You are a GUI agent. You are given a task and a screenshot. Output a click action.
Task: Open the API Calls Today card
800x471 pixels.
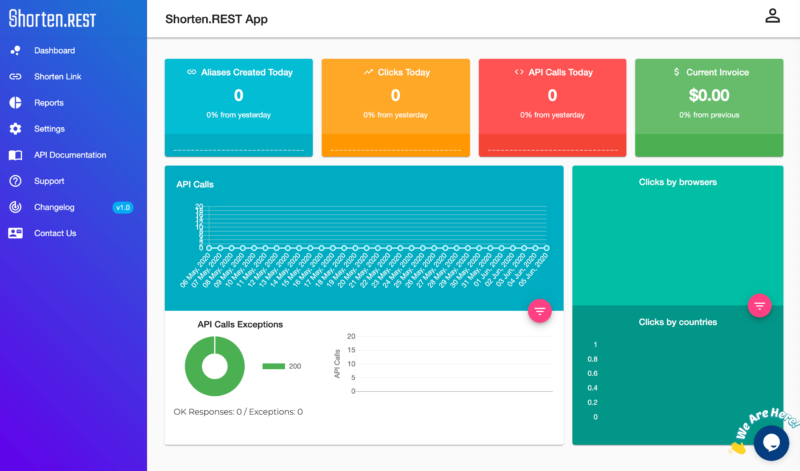click(x=552, y=107)
